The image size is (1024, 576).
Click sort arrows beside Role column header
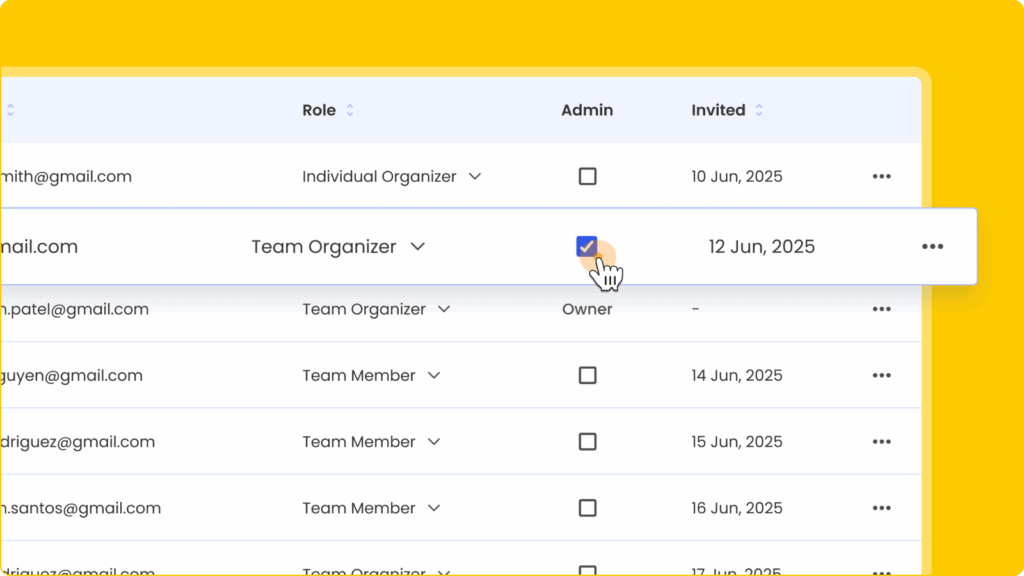pos(350,111)
